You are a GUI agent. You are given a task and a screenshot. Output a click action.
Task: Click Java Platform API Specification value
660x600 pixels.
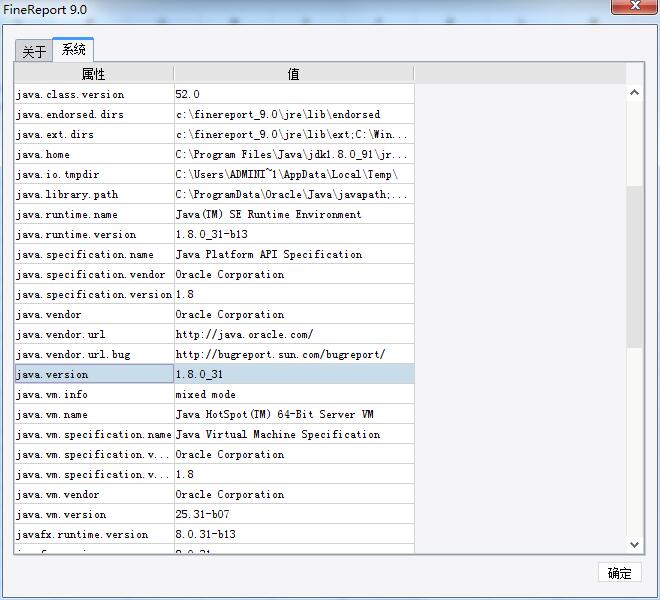(x=294, y=254)
